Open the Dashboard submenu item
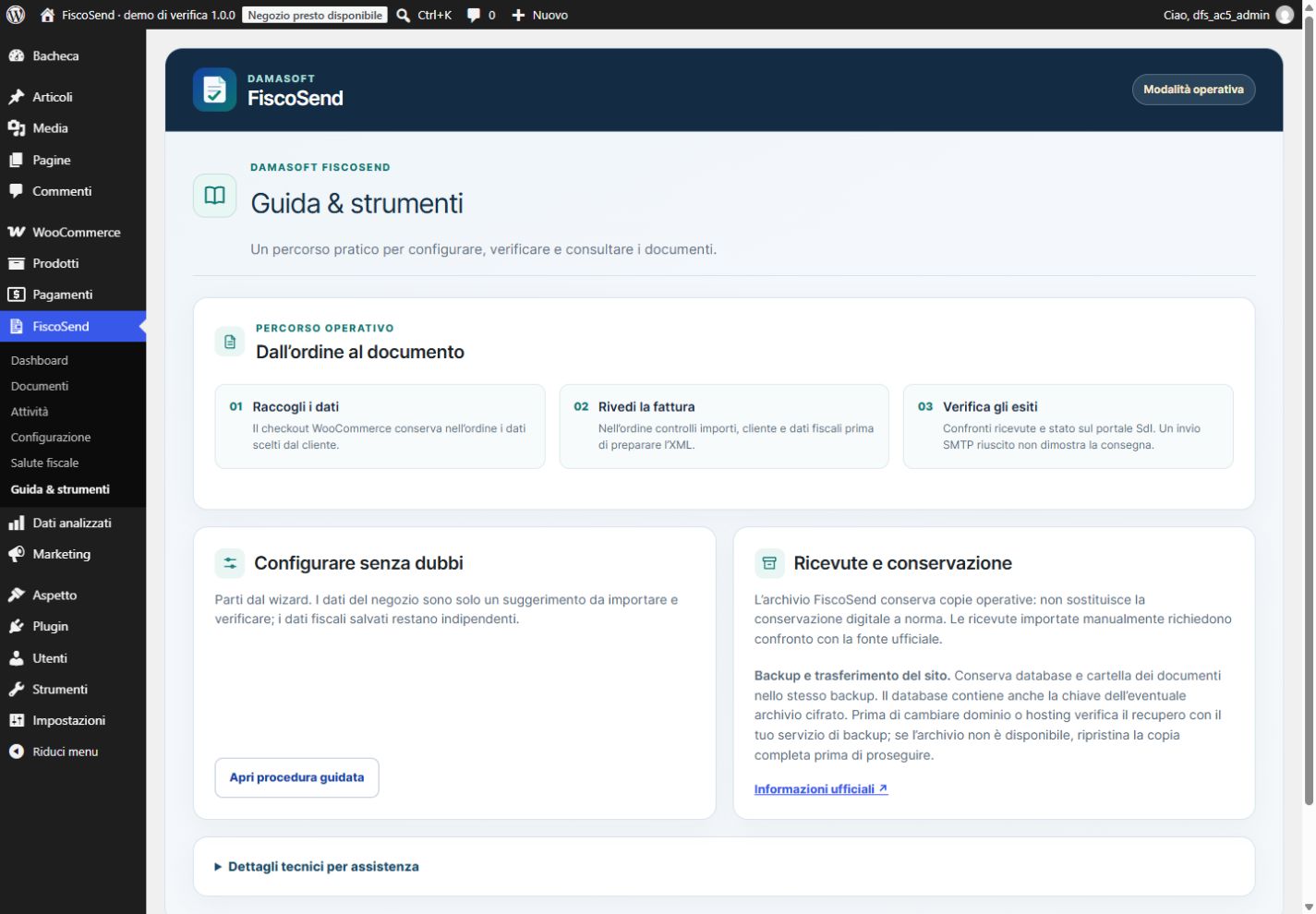 coord(40,360)
